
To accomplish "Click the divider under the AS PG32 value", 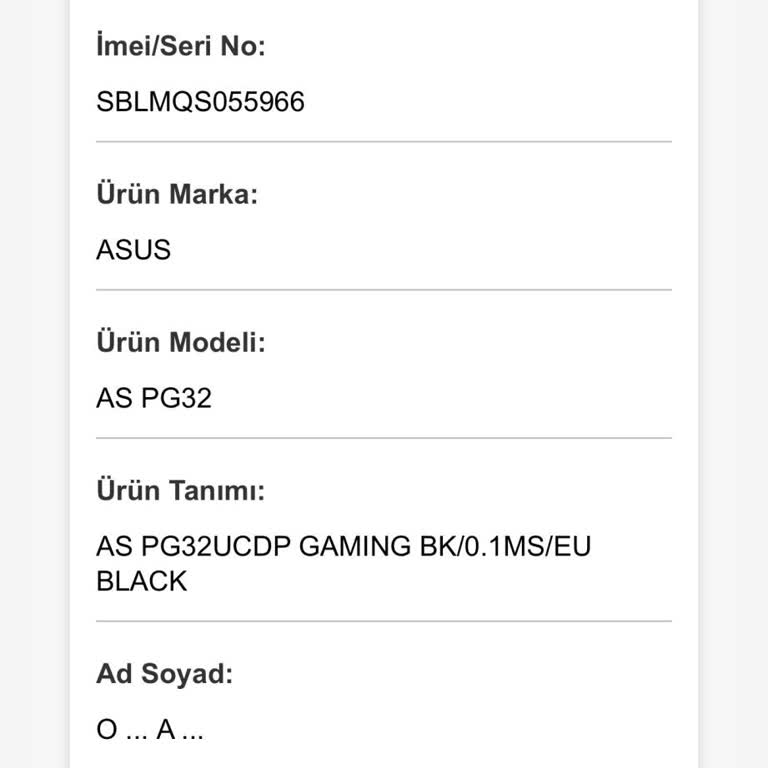I will [384, 438].
